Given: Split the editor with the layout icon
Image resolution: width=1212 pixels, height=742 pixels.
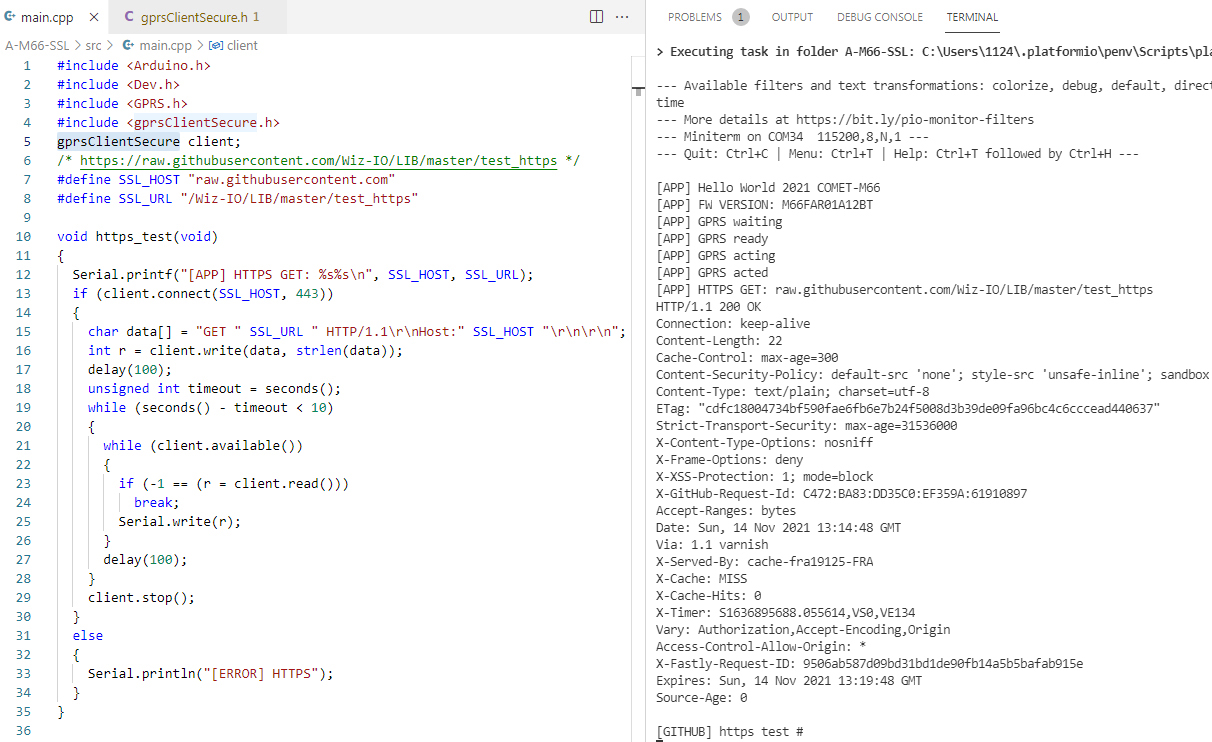Looking at the screenshot, I should 596,17.
